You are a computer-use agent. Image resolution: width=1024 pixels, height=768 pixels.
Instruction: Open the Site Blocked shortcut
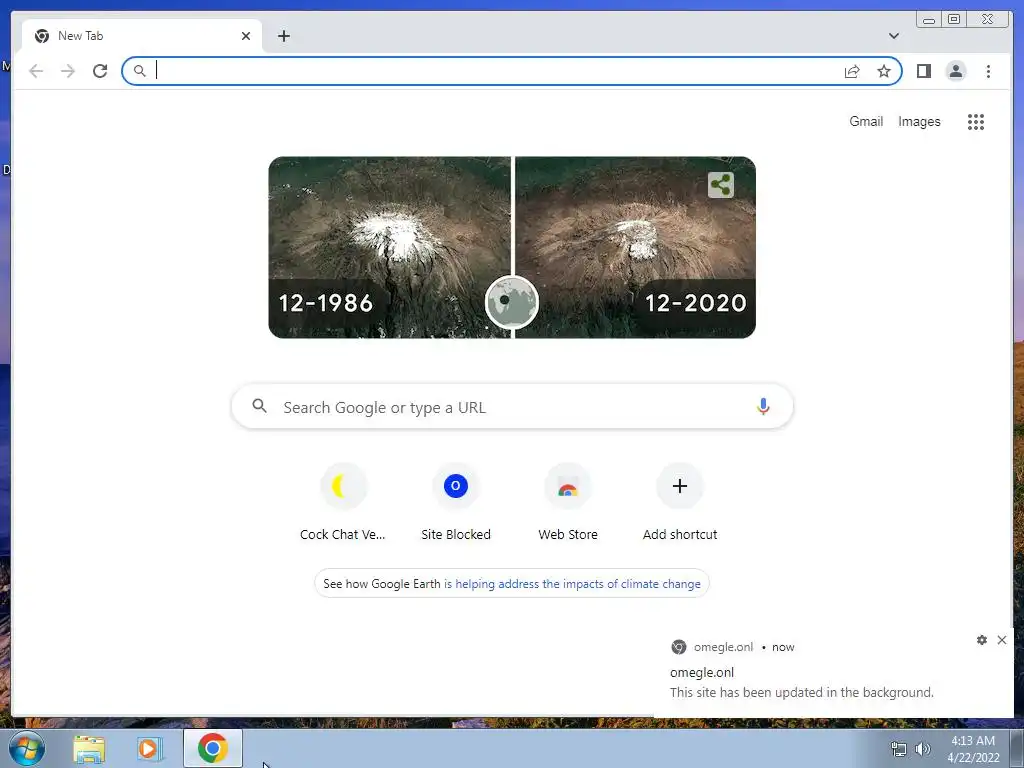[456, 503]
